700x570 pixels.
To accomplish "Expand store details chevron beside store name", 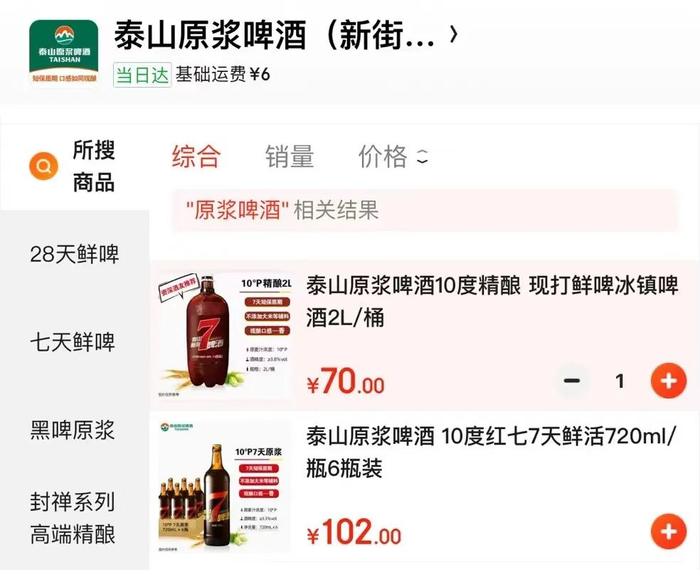I will tap(454, 34).
